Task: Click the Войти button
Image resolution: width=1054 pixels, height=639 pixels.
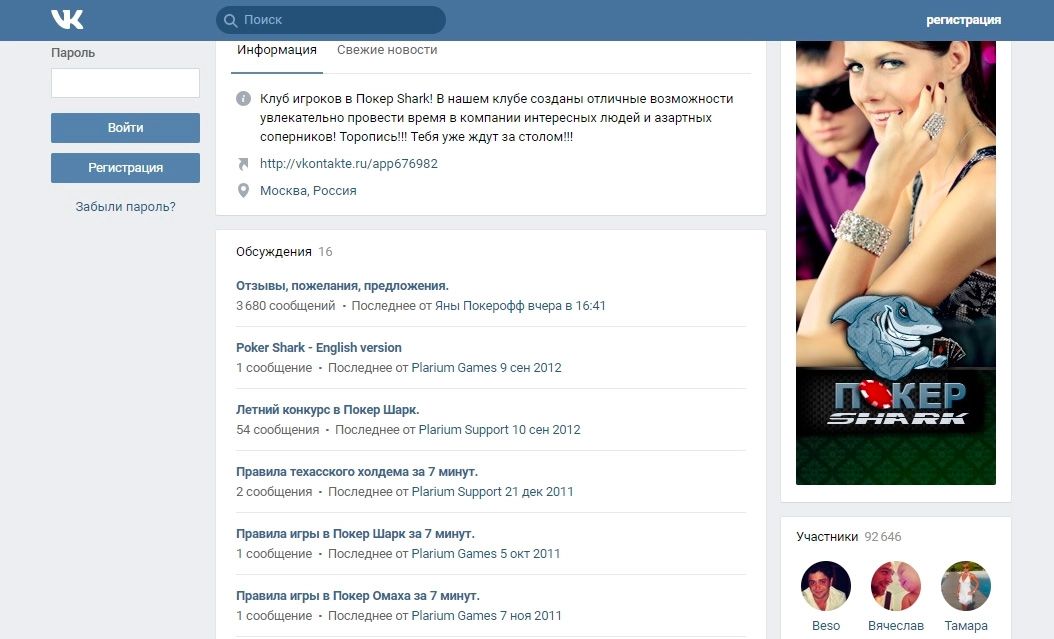Action: 125,128
